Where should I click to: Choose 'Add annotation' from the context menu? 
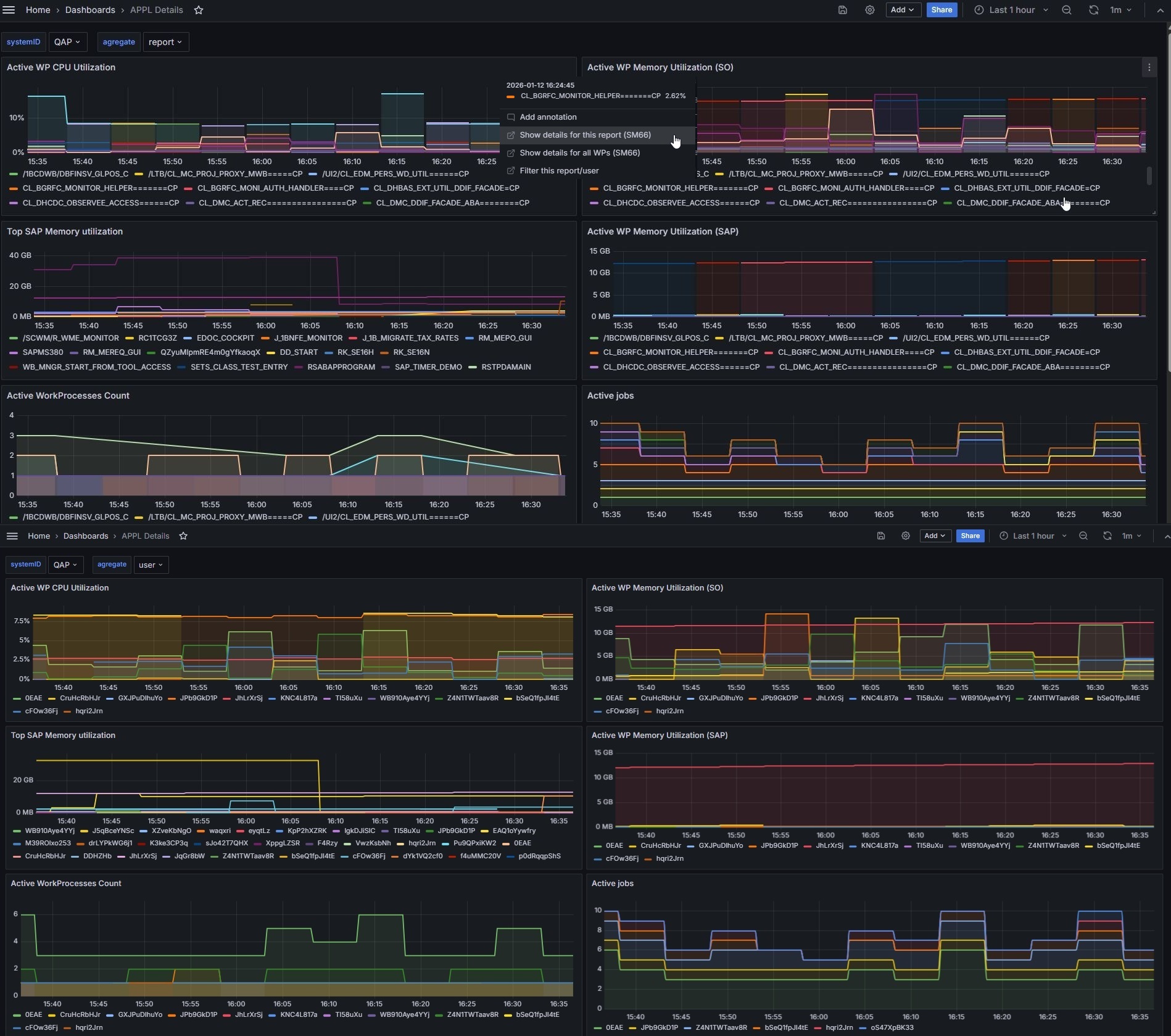tap(548, 117)
